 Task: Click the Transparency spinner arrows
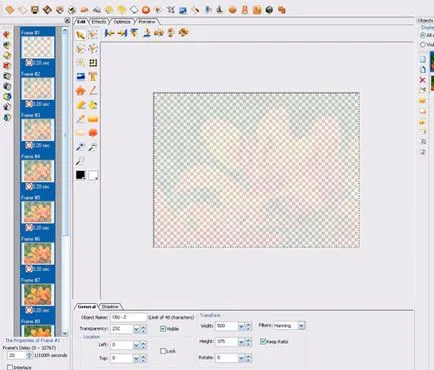[x=143, y=329]
